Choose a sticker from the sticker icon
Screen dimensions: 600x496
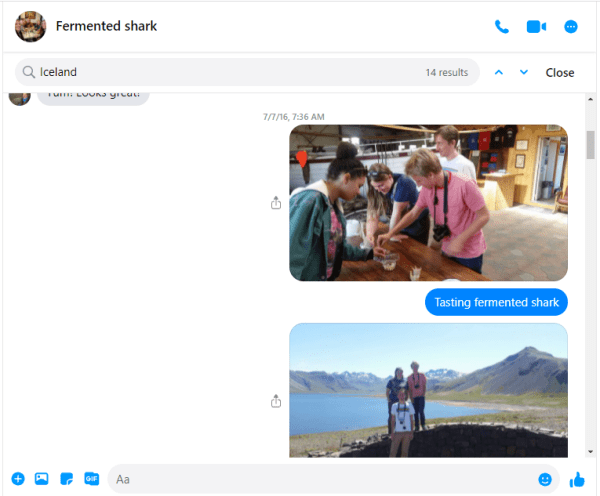click(x=67, y=479)
